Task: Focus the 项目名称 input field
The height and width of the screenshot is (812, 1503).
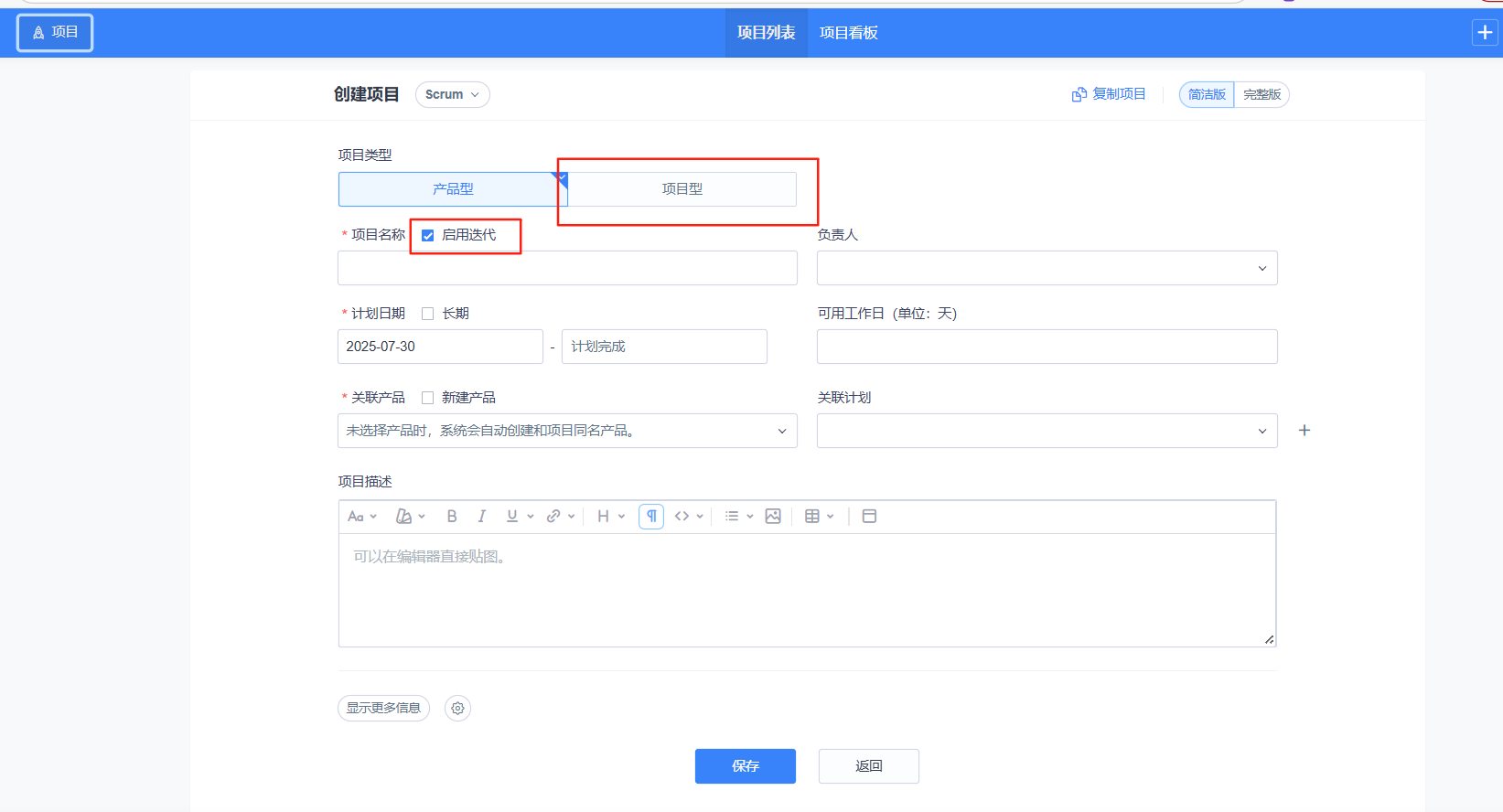Action: tap(567, 268)
